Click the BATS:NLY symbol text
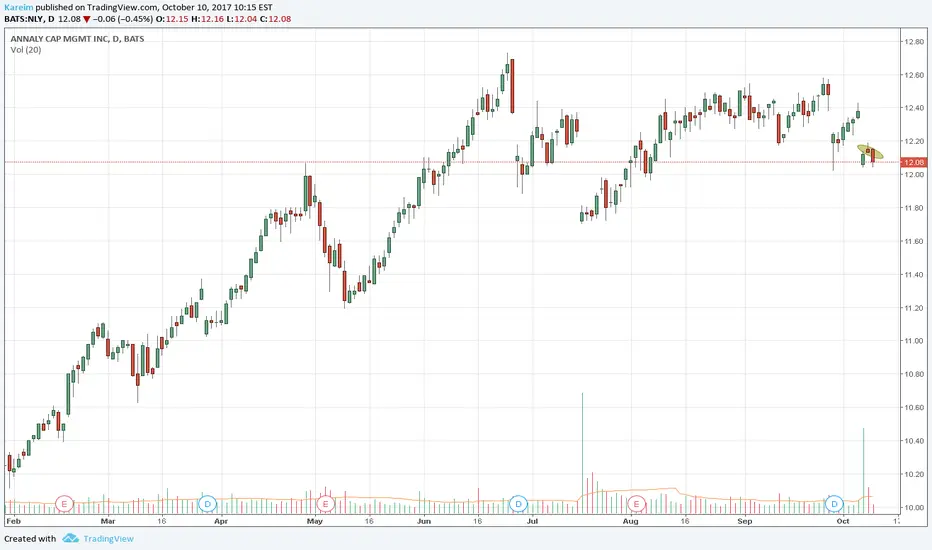932x550 pixels. (24, 19)
